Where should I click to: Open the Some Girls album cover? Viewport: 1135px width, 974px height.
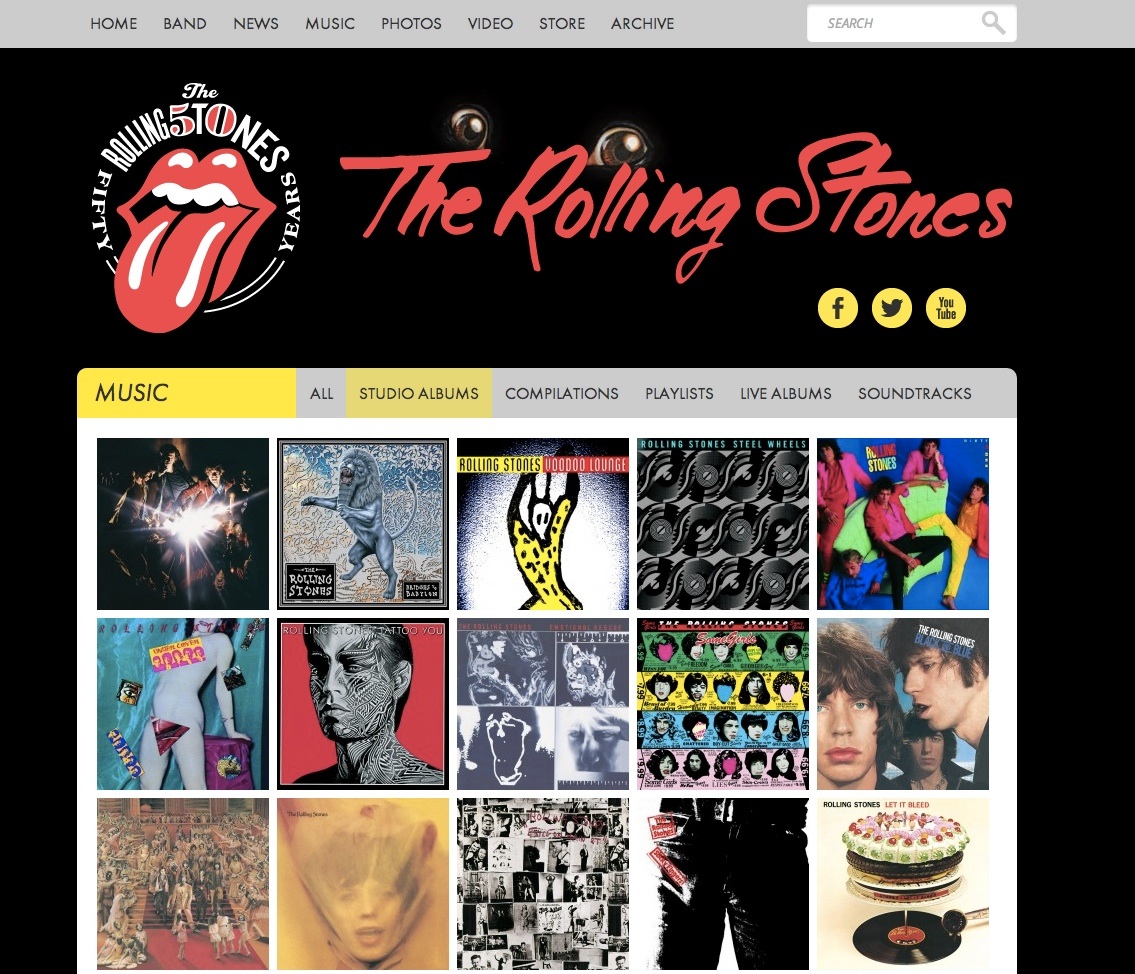(x=722, y=704)
